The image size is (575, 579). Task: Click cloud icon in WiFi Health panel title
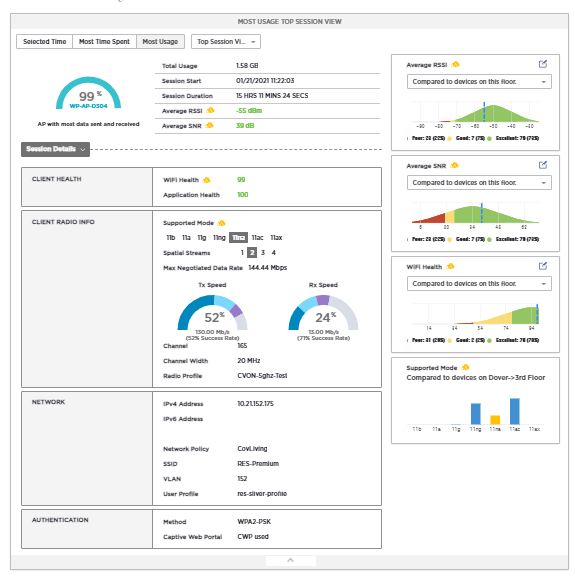(x=450, y=266)
